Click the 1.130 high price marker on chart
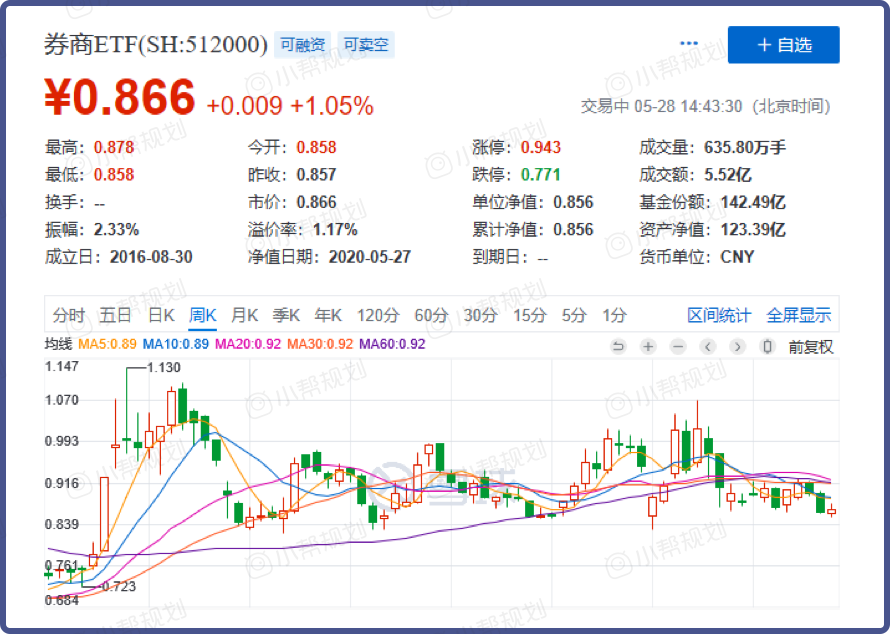The image size is (890, 634). (x=163, y=367)
